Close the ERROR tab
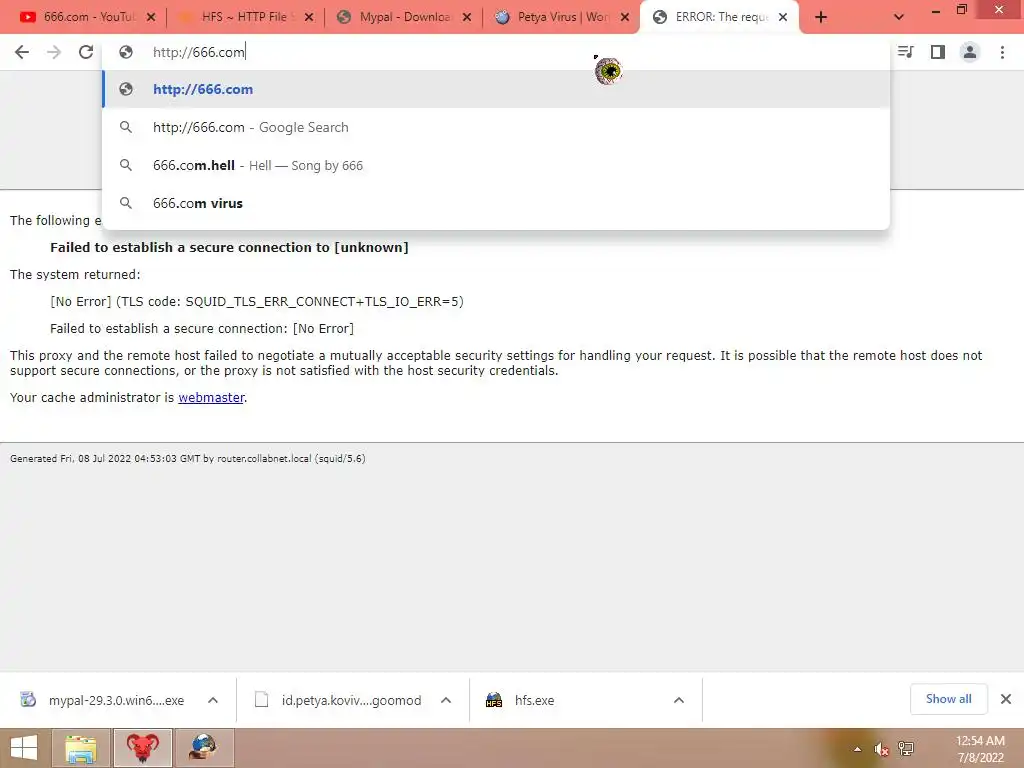This screenshot has width=1024, height=768. (783, 18)
